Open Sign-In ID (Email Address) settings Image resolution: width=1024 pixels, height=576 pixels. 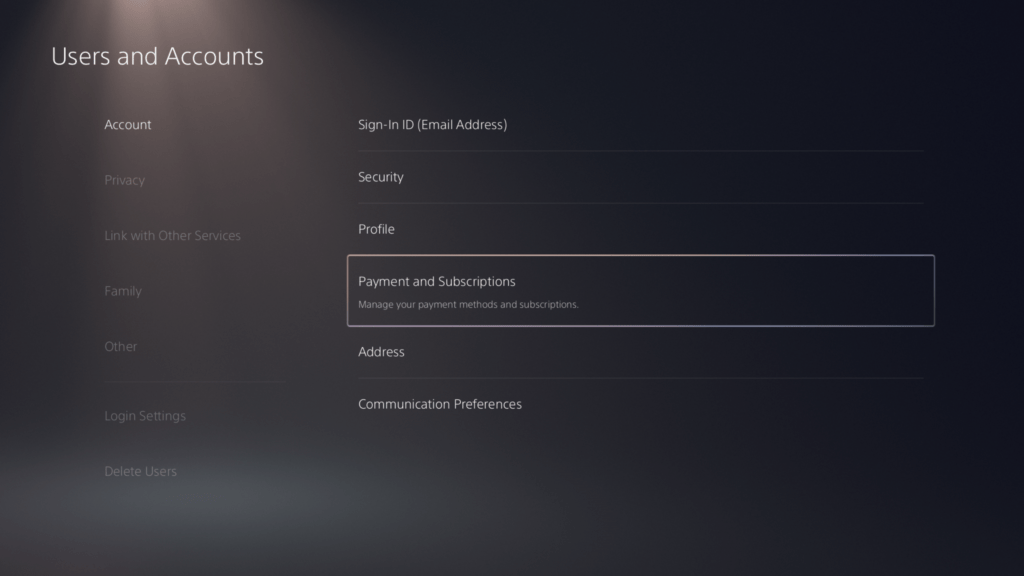point(432,124)
